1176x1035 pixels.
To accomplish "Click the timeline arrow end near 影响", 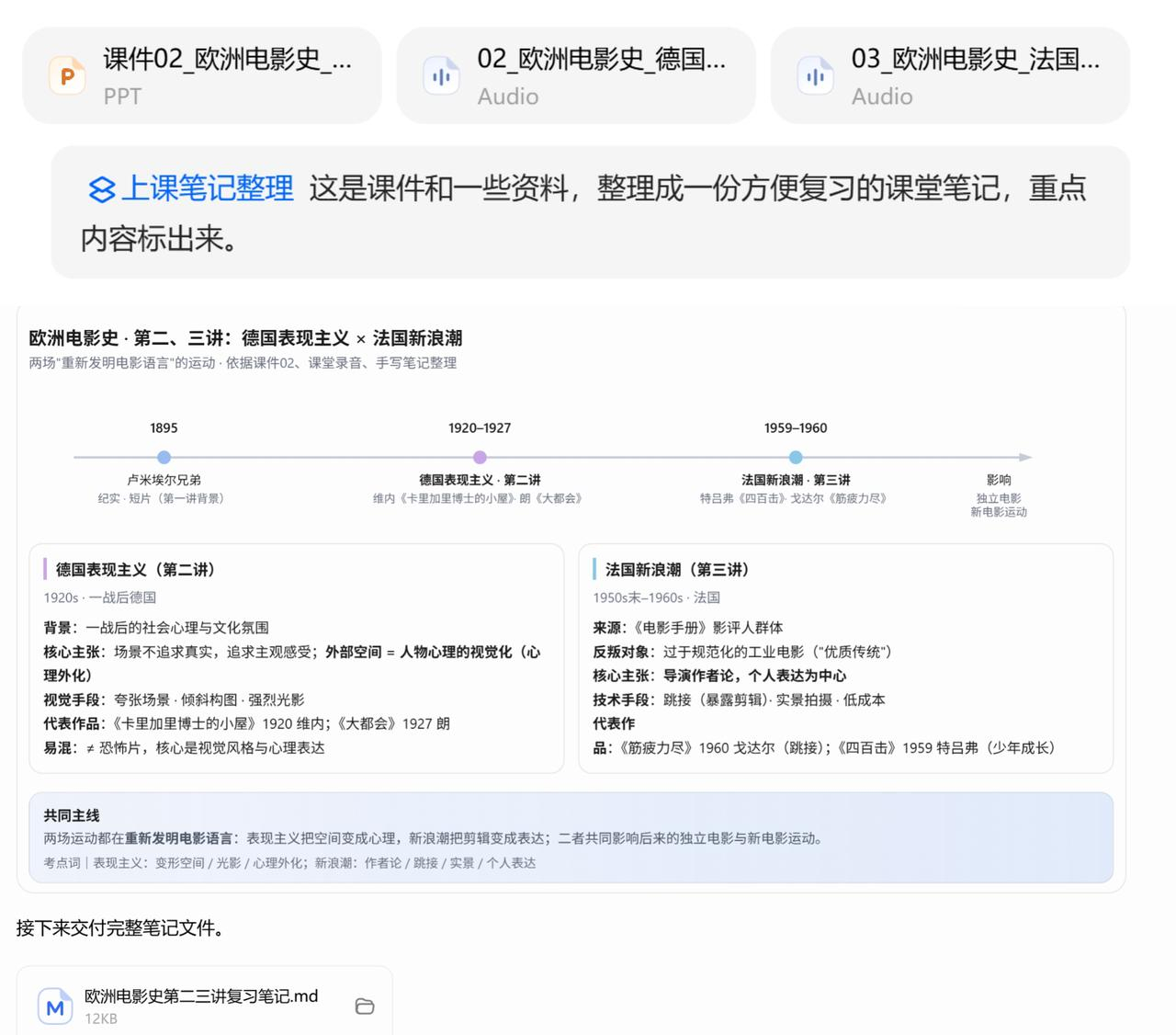I will 1025,457.
